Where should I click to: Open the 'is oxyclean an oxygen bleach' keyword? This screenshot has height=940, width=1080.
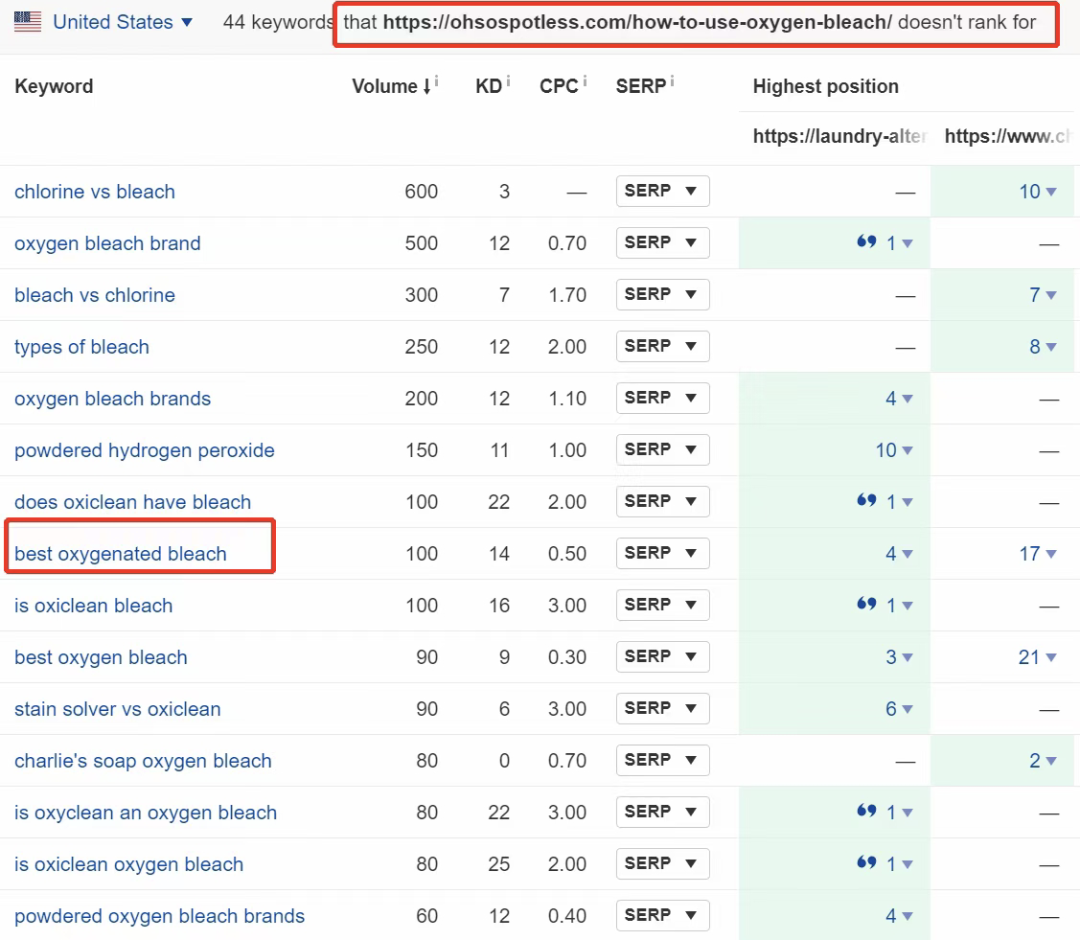point(145,813)
